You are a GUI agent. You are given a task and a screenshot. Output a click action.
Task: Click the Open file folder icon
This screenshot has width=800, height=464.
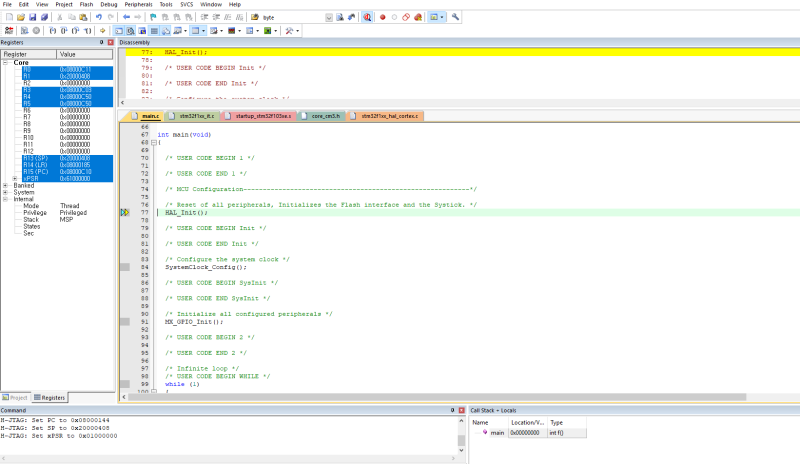21,17
